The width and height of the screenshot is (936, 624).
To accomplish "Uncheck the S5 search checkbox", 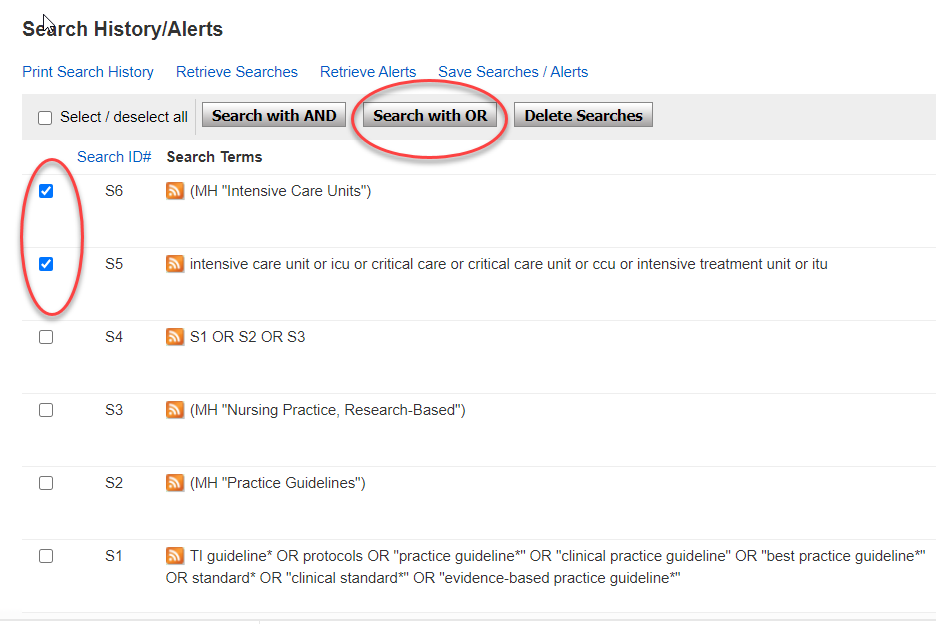I will pos(46,264).
